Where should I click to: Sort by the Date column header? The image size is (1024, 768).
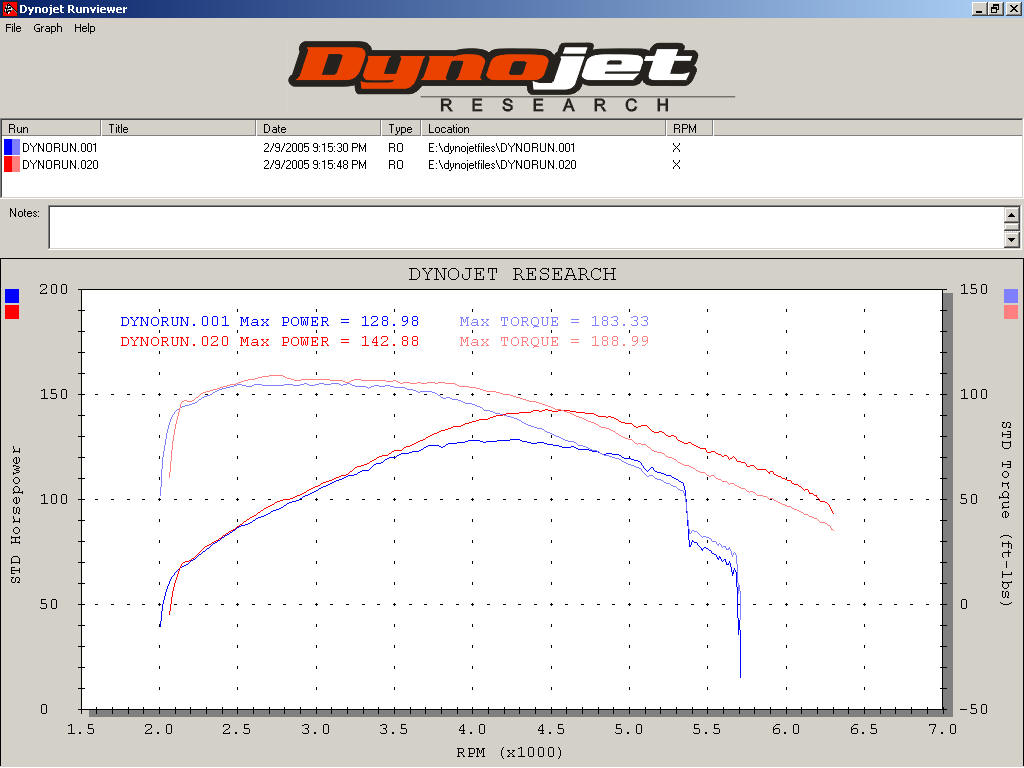(317, 128)
